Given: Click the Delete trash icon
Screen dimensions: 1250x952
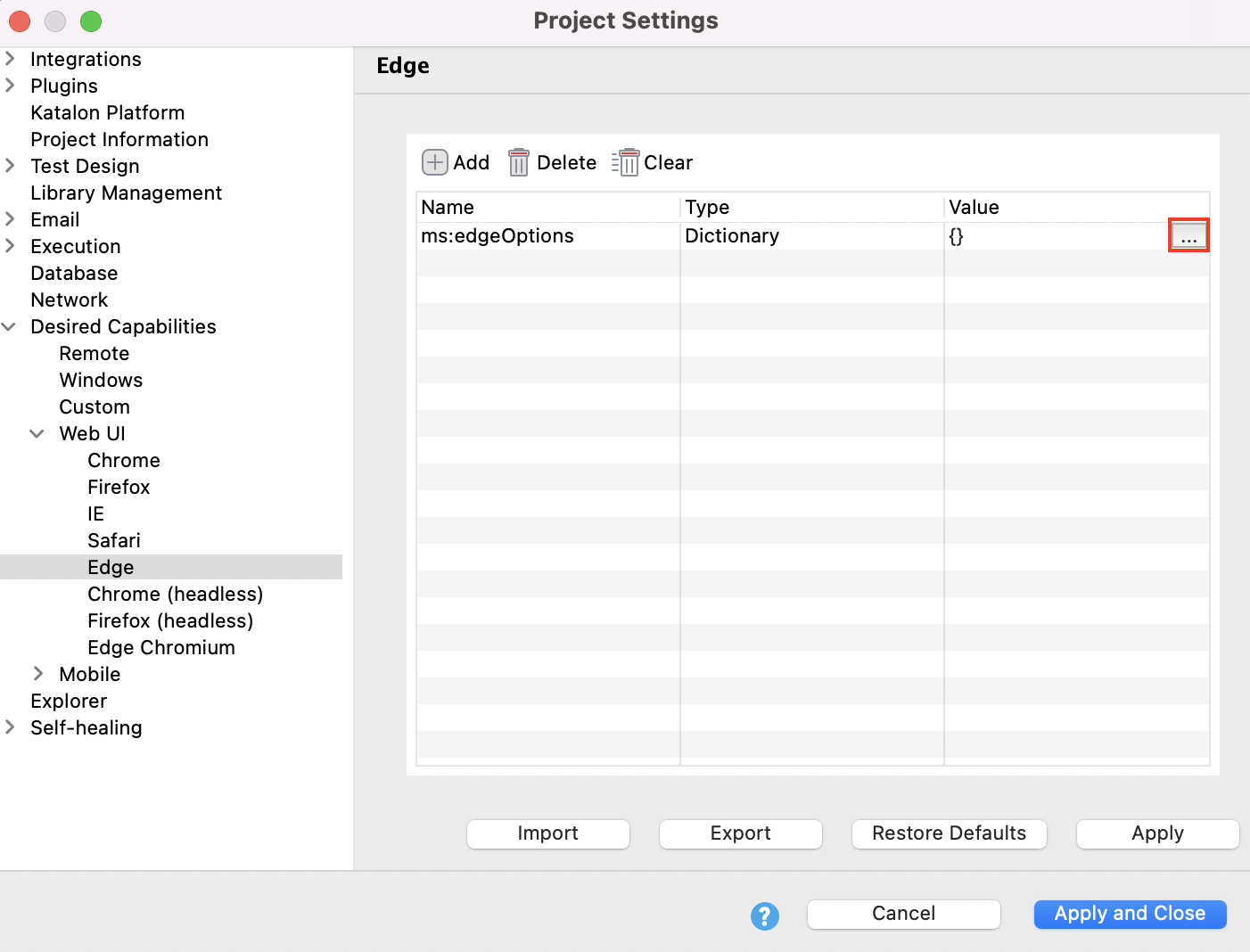Looking at the screenshot, I should click(x=518, y=162).
